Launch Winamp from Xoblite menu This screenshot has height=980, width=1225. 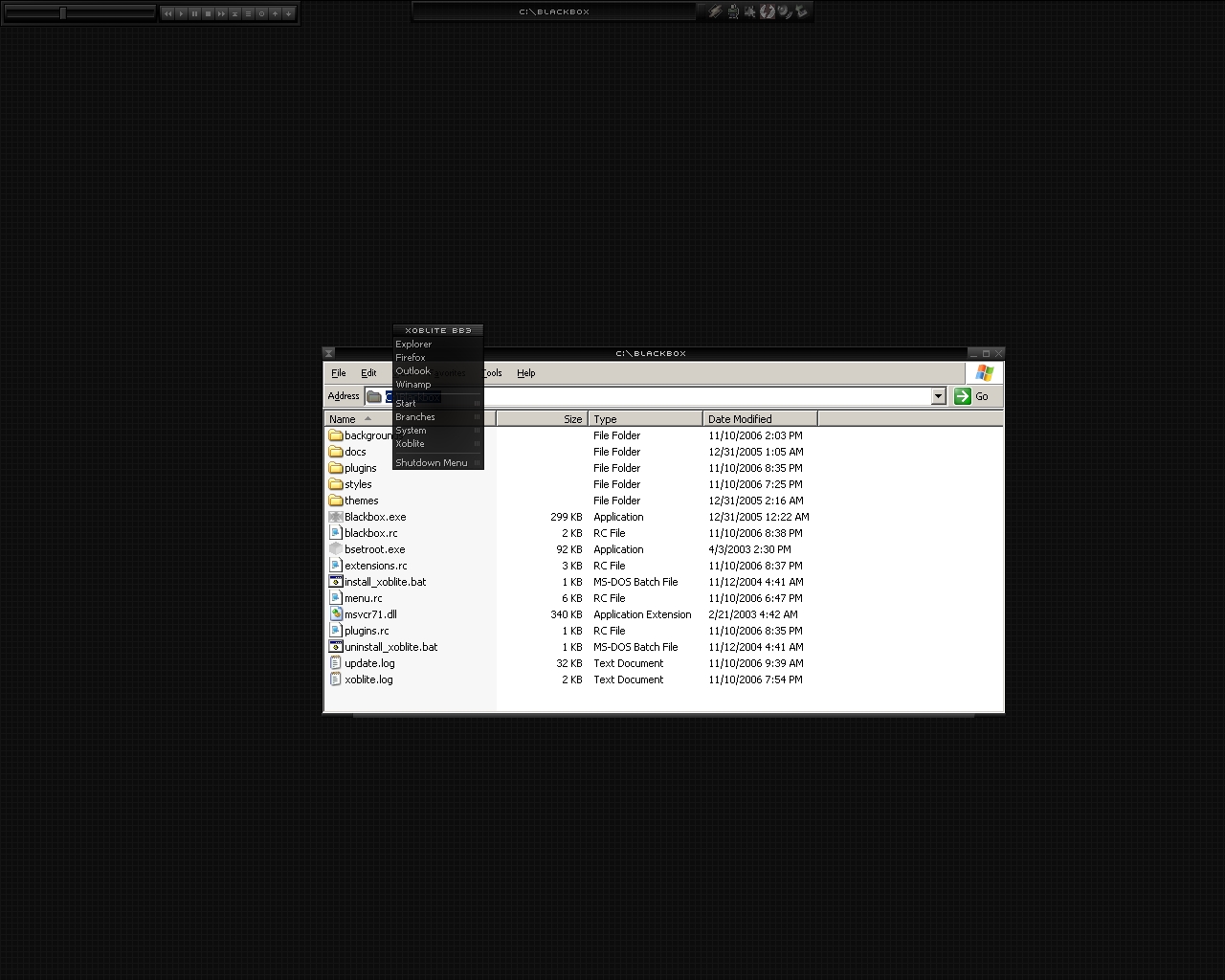click(x=437, y=384)
